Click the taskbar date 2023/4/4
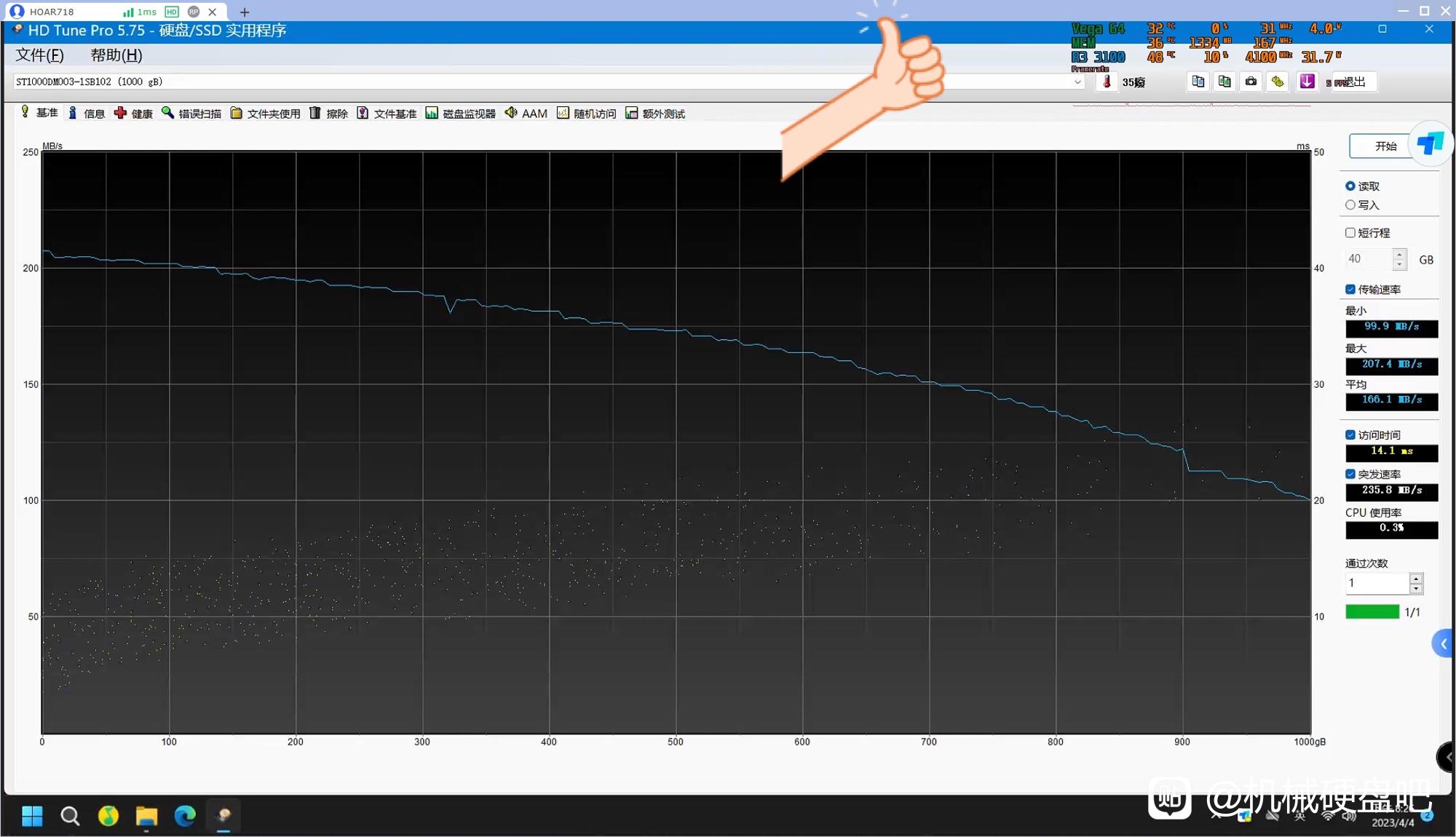Screen dimensions: 1456x837 point(1393,823)
